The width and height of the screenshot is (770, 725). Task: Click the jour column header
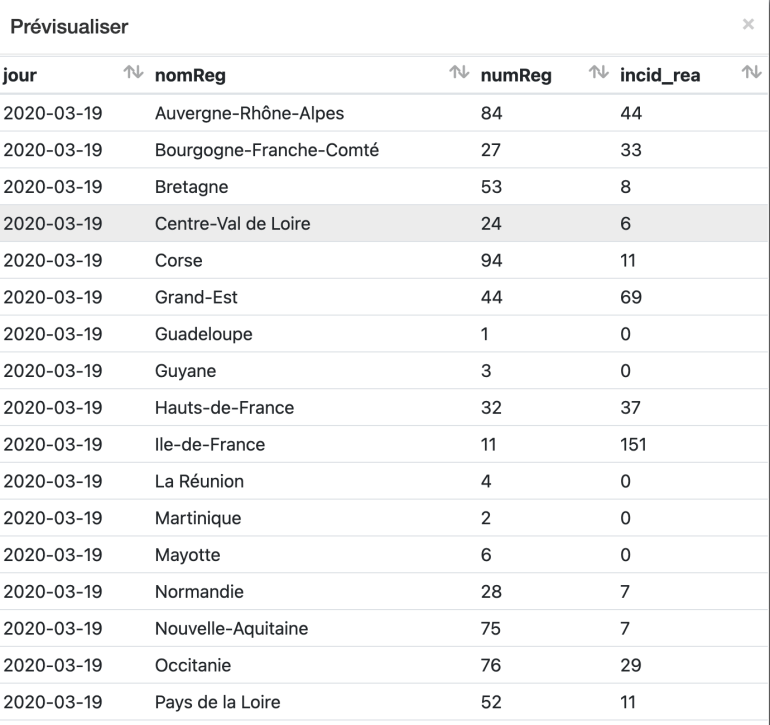coord(20,76)
